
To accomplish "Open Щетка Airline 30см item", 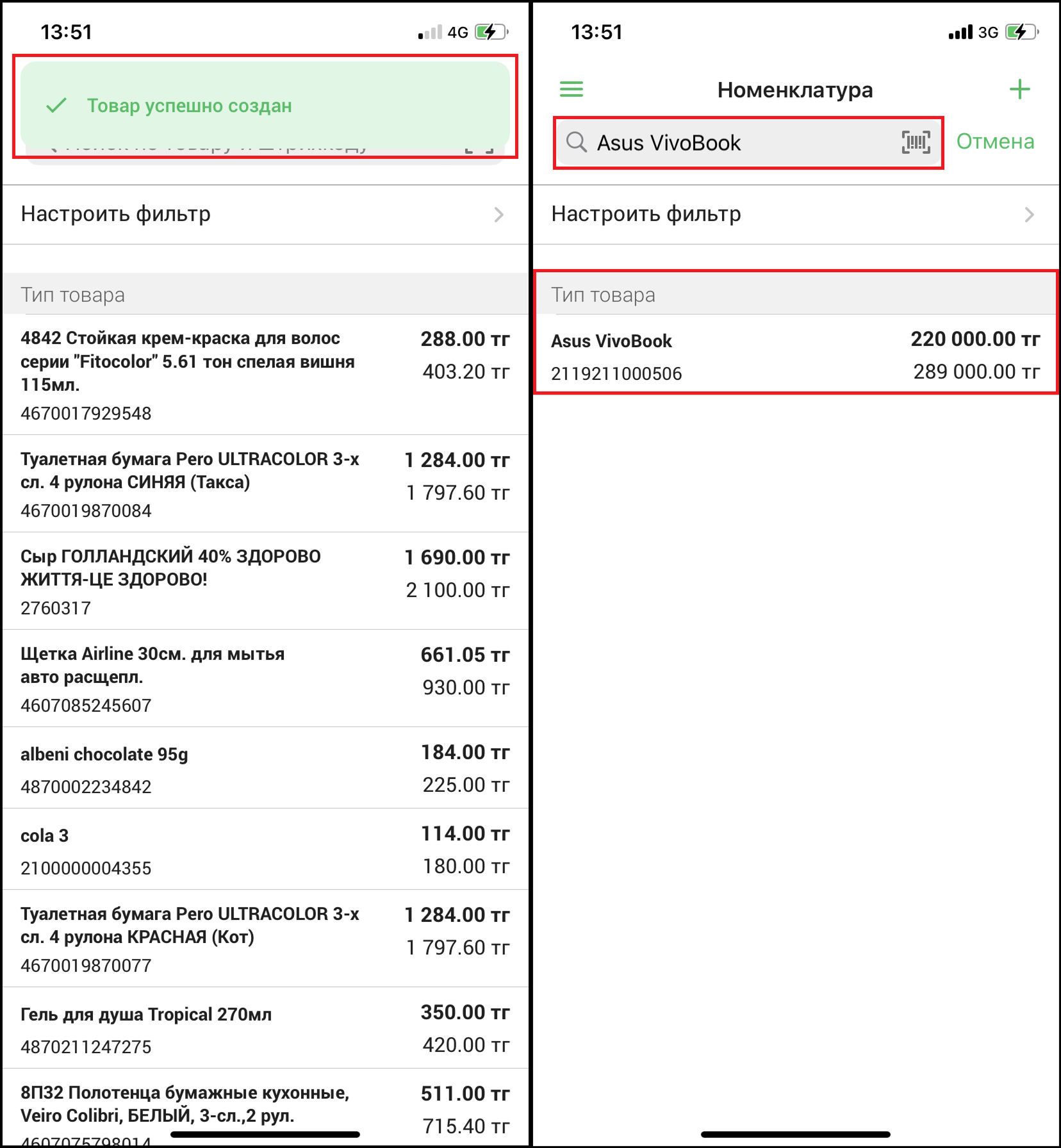I will (x=265, y=678).
